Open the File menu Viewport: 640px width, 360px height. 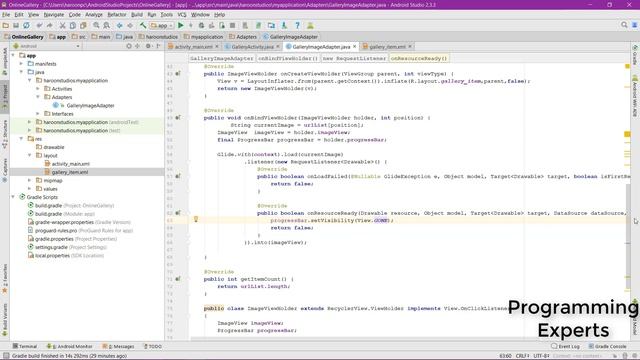point(6,15)
